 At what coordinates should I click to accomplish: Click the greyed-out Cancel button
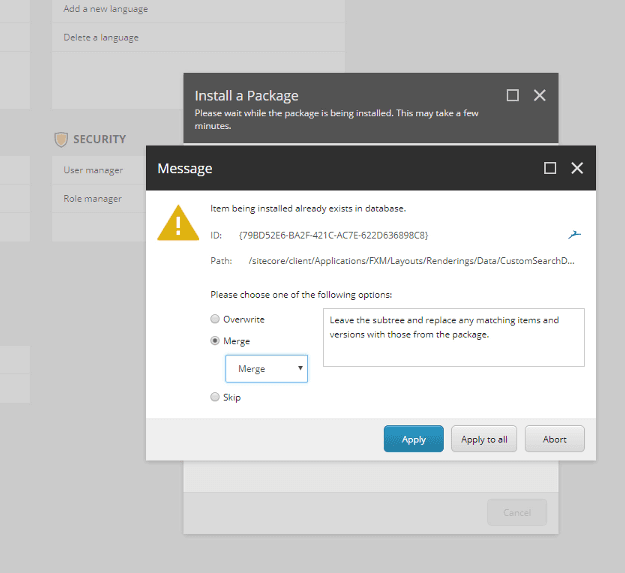point(517,512)
